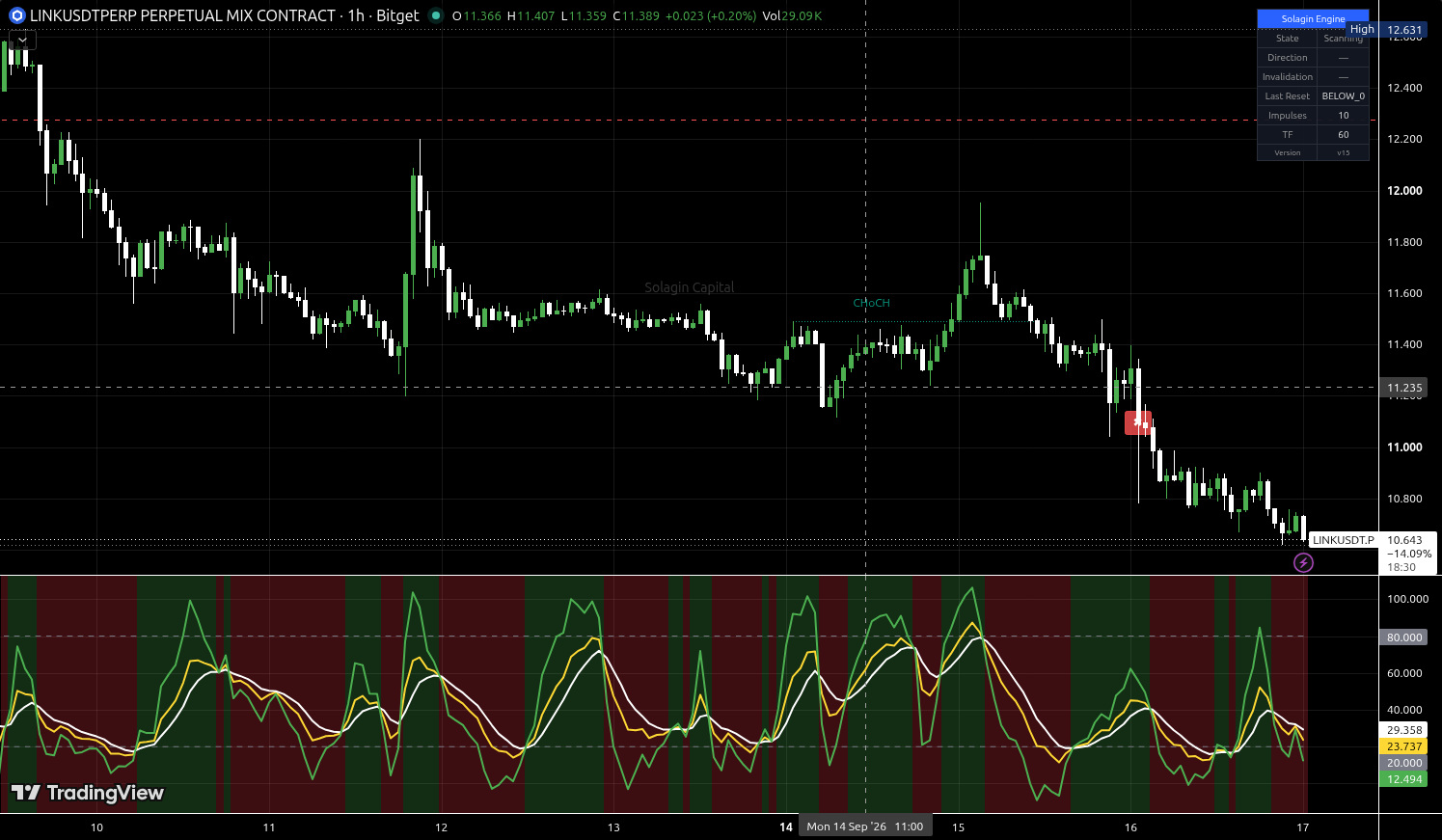Click the Invalidation row label
Screen dimensions: 1442x840
(1288, 77)
